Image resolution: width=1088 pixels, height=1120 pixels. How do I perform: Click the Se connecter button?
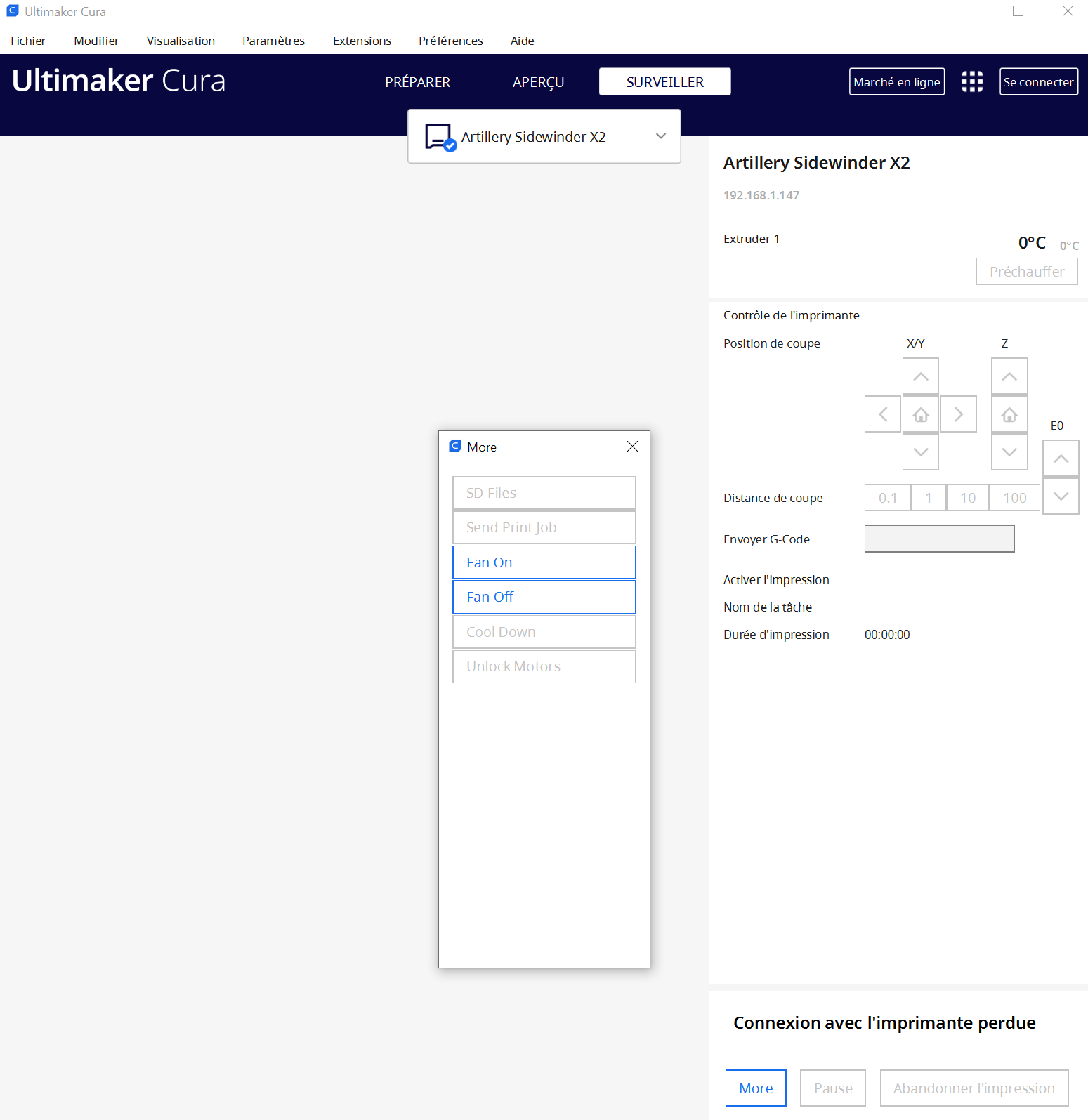pos(1038,81)
